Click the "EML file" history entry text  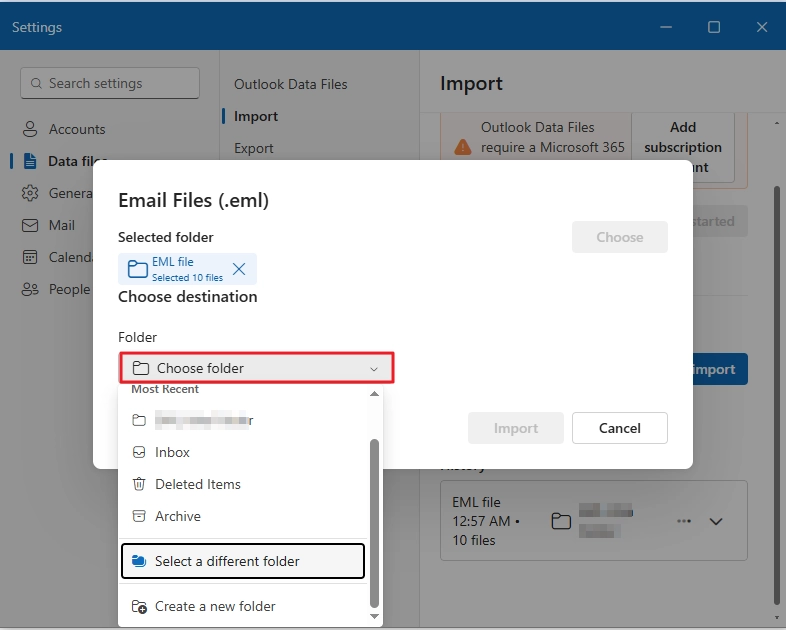(476, 502)
